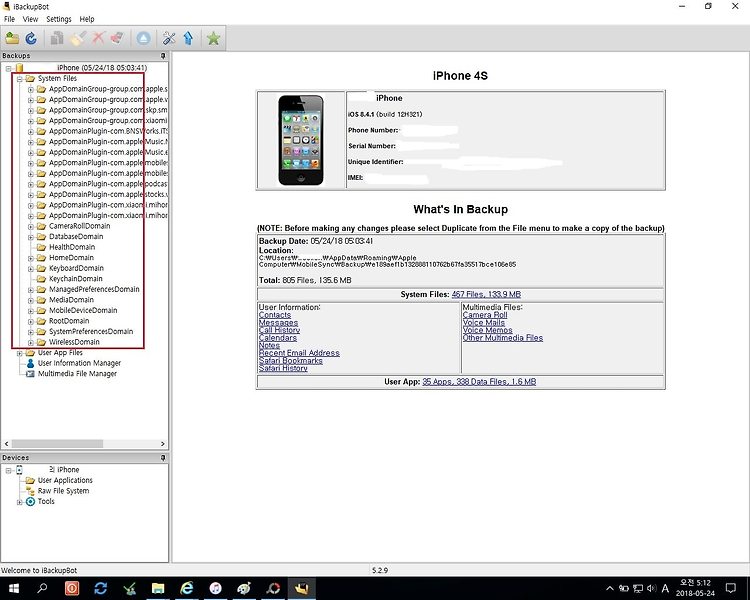This screenshot has height=600, width=750.
Task: Open the Messages link
Action: [x=278, y=322]
